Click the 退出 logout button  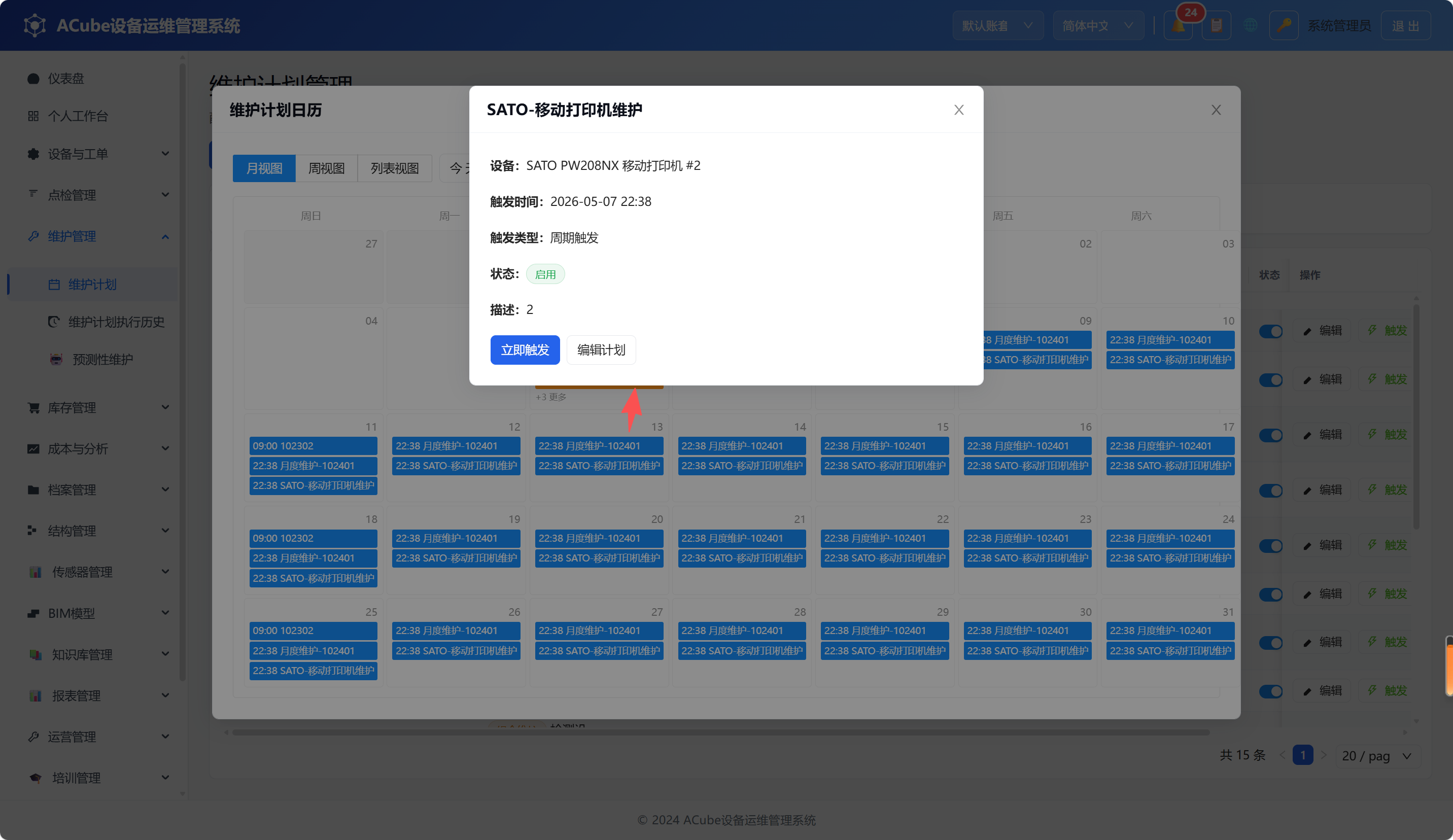[x=1405, y=26]
